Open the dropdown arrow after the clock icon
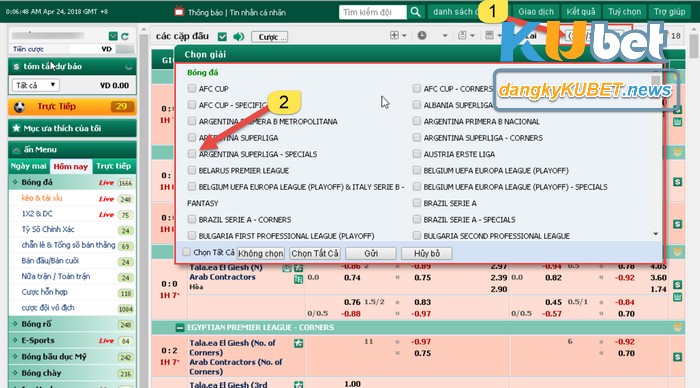This screenshot has height=388, width=700. [x=445, y=35]
